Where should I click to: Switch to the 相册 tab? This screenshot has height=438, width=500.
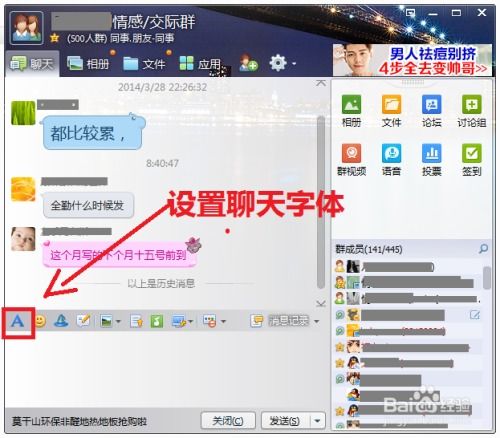click(88, 64)
